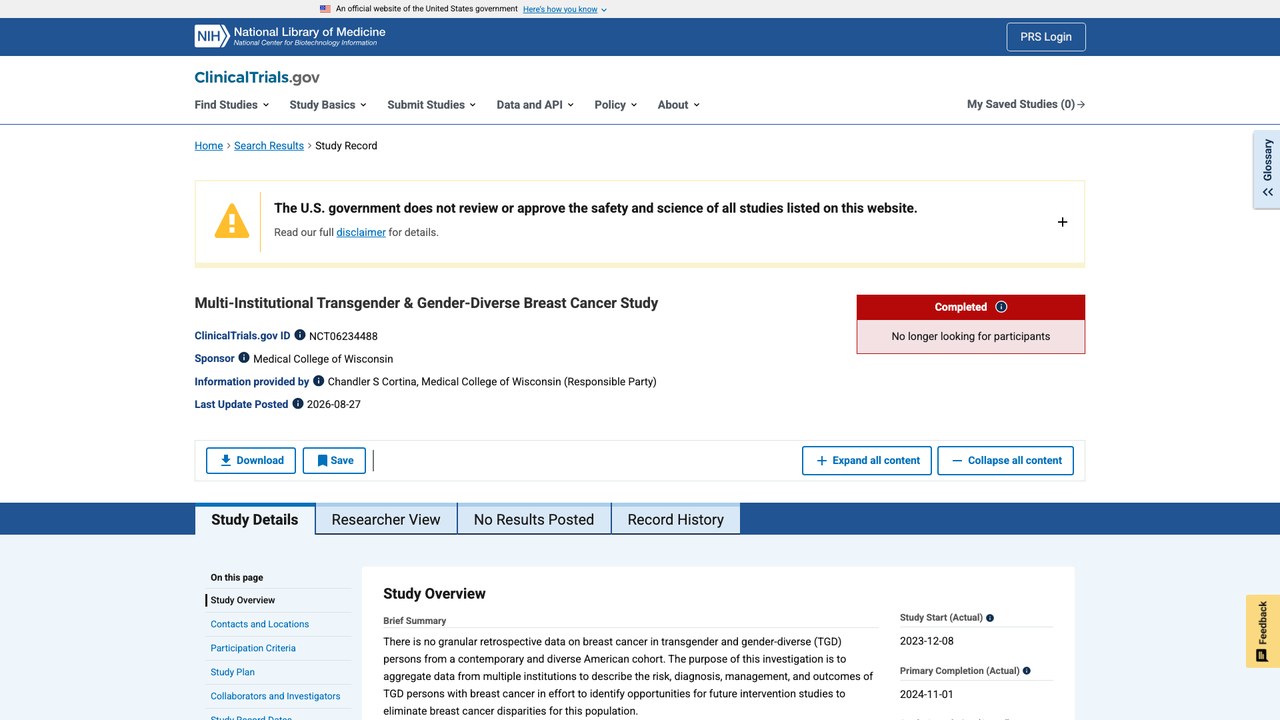The image size is (1280, 720).
Task: Open the Feedback side tab
Action: (x=1263, y=631)
